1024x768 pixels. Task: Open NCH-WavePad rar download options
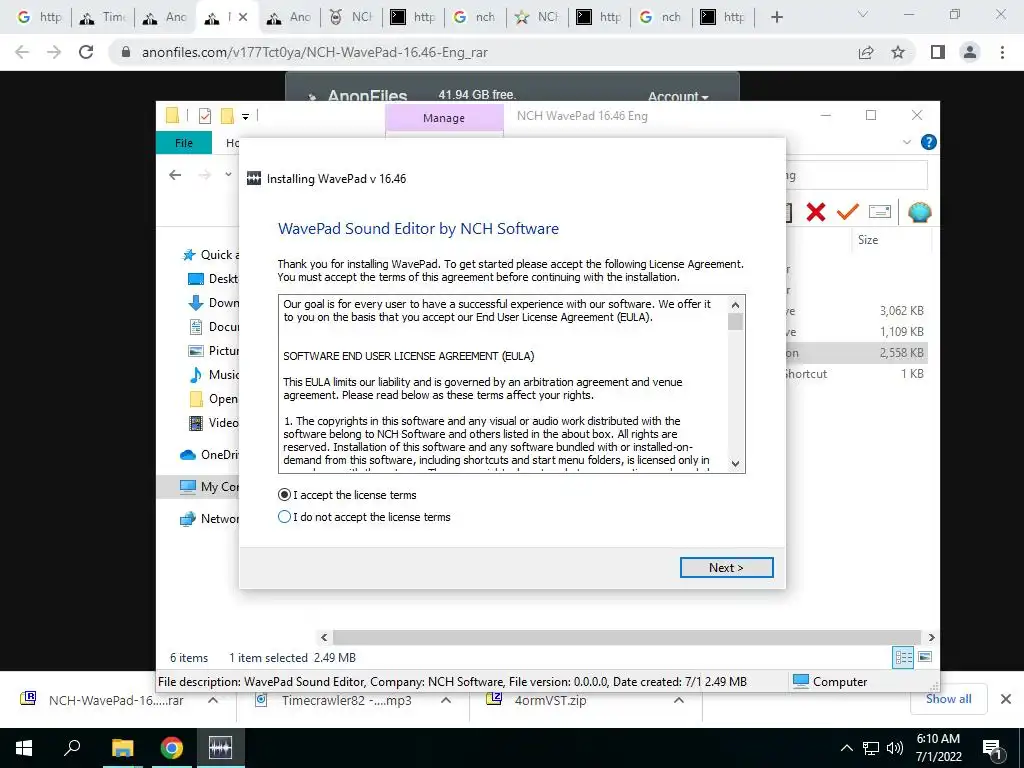click(213, 700)
